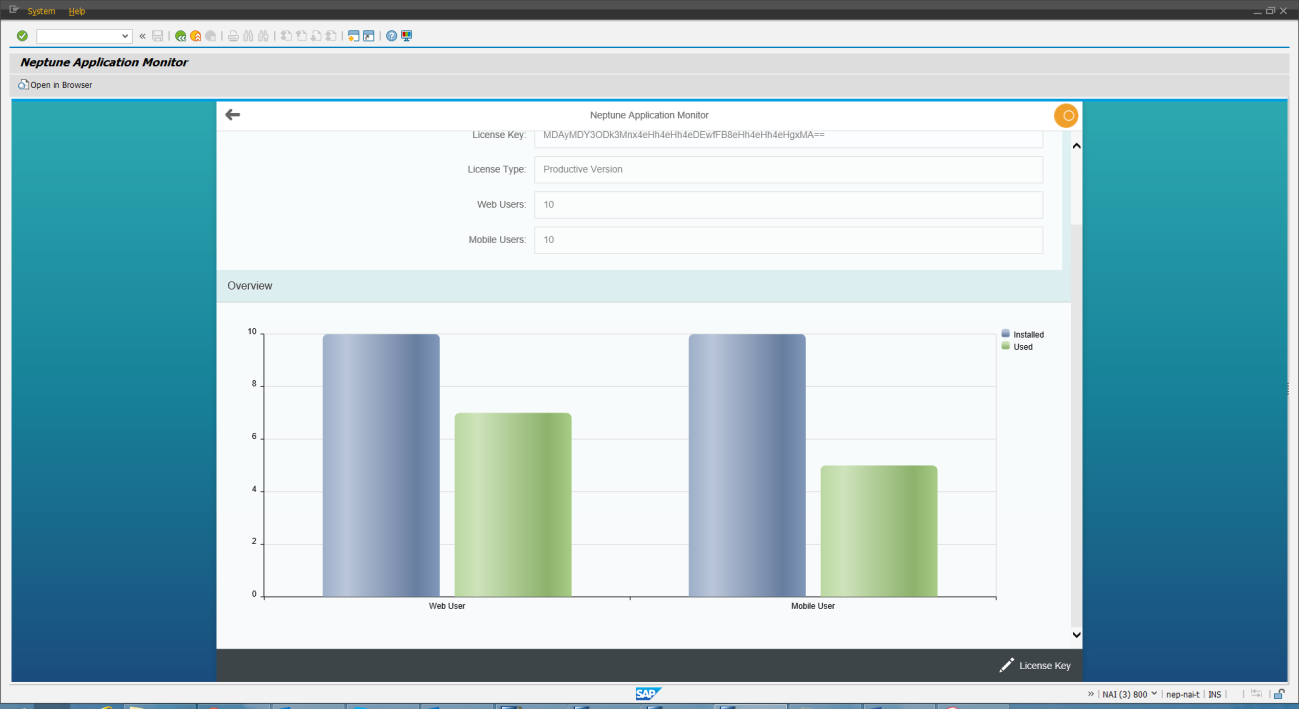This screenshot has height=709, width=1299.
Task: Click the orange circle button at top right
Action: pos(1066,115)
